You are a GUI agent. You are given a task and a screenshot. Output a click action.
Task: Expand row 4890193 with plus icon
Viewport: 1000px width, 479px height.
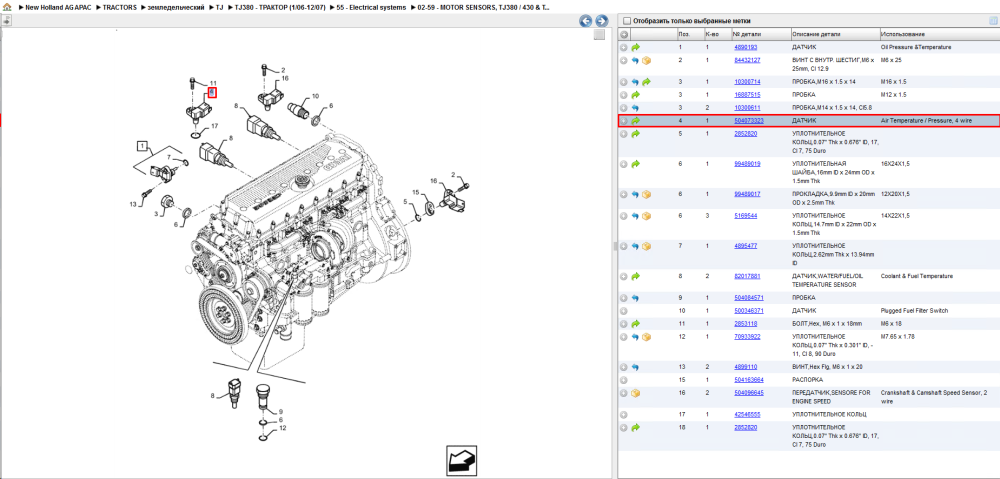tap(624, 47)
